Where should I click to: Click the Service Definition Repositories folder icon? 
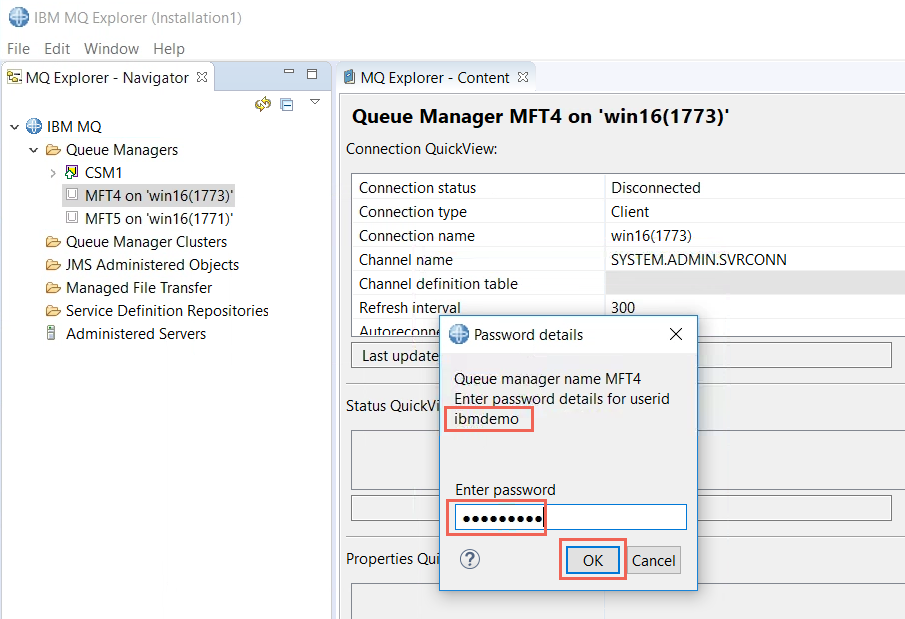[x=53, y=311]
